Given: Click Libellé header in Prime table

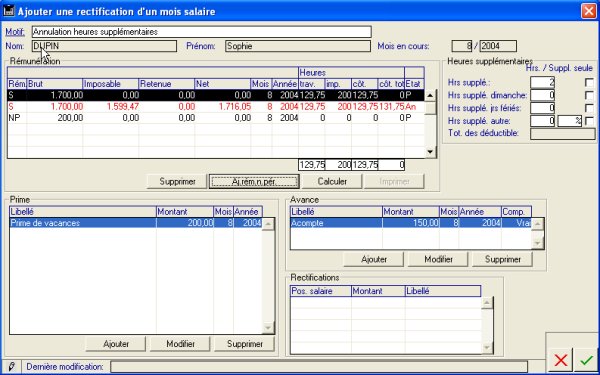Looking at the screenshot, I should click(83, 212).
